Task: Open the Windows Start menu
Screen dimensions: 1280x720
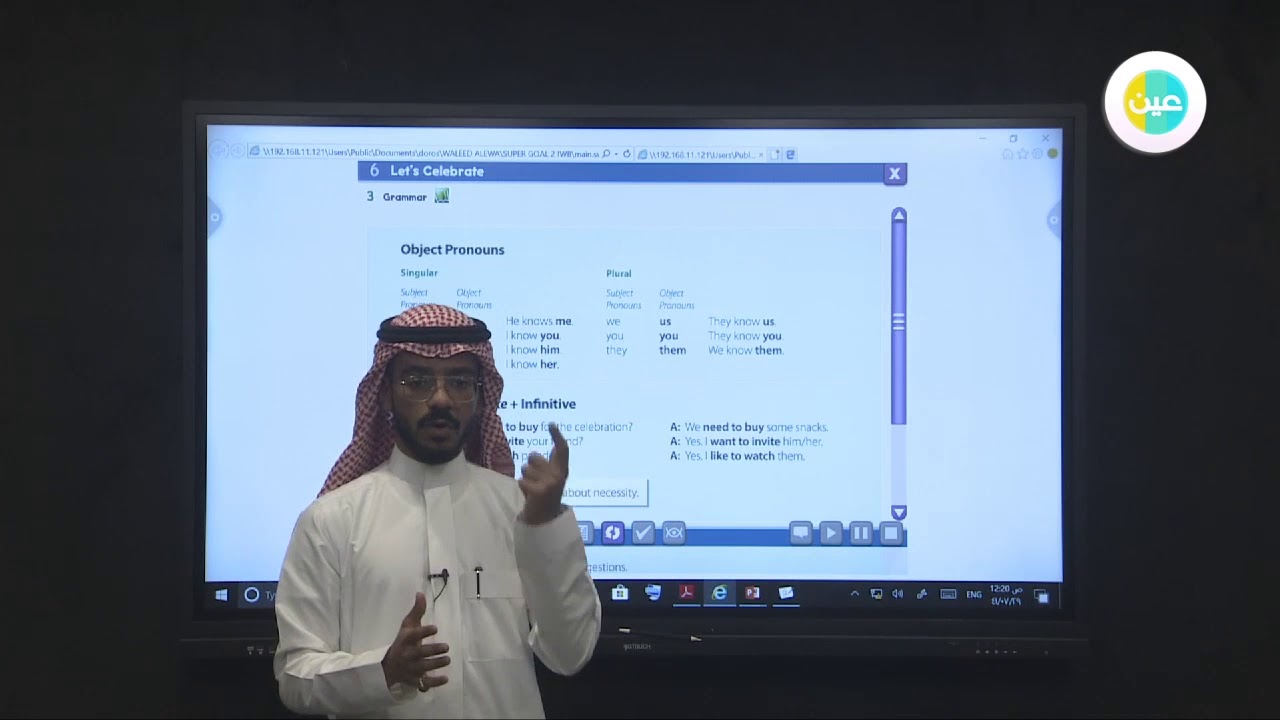Action: tap(221, 594)
